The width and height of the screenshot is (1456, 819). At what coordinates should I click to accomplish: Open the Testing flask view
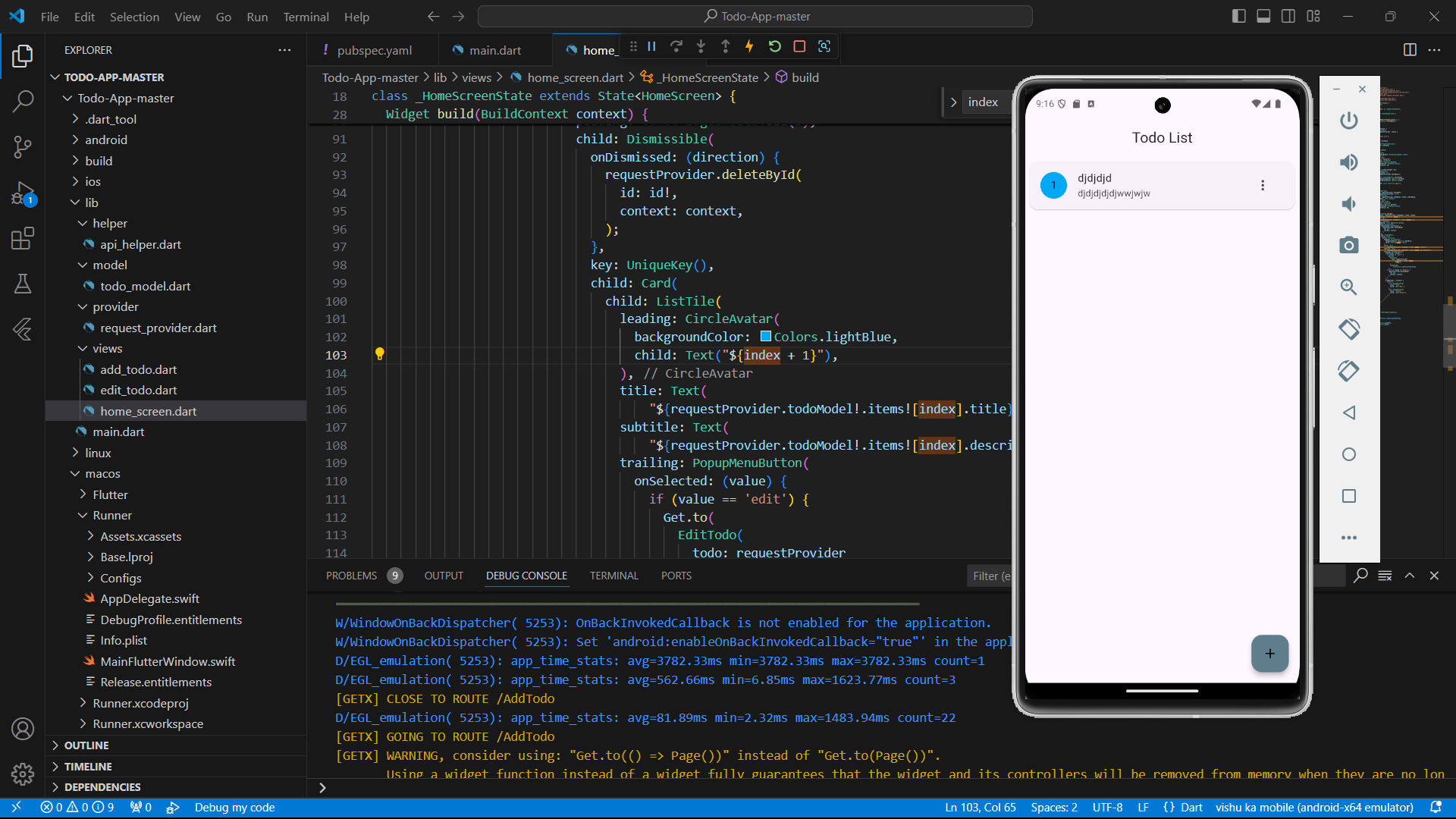(23, 284)
